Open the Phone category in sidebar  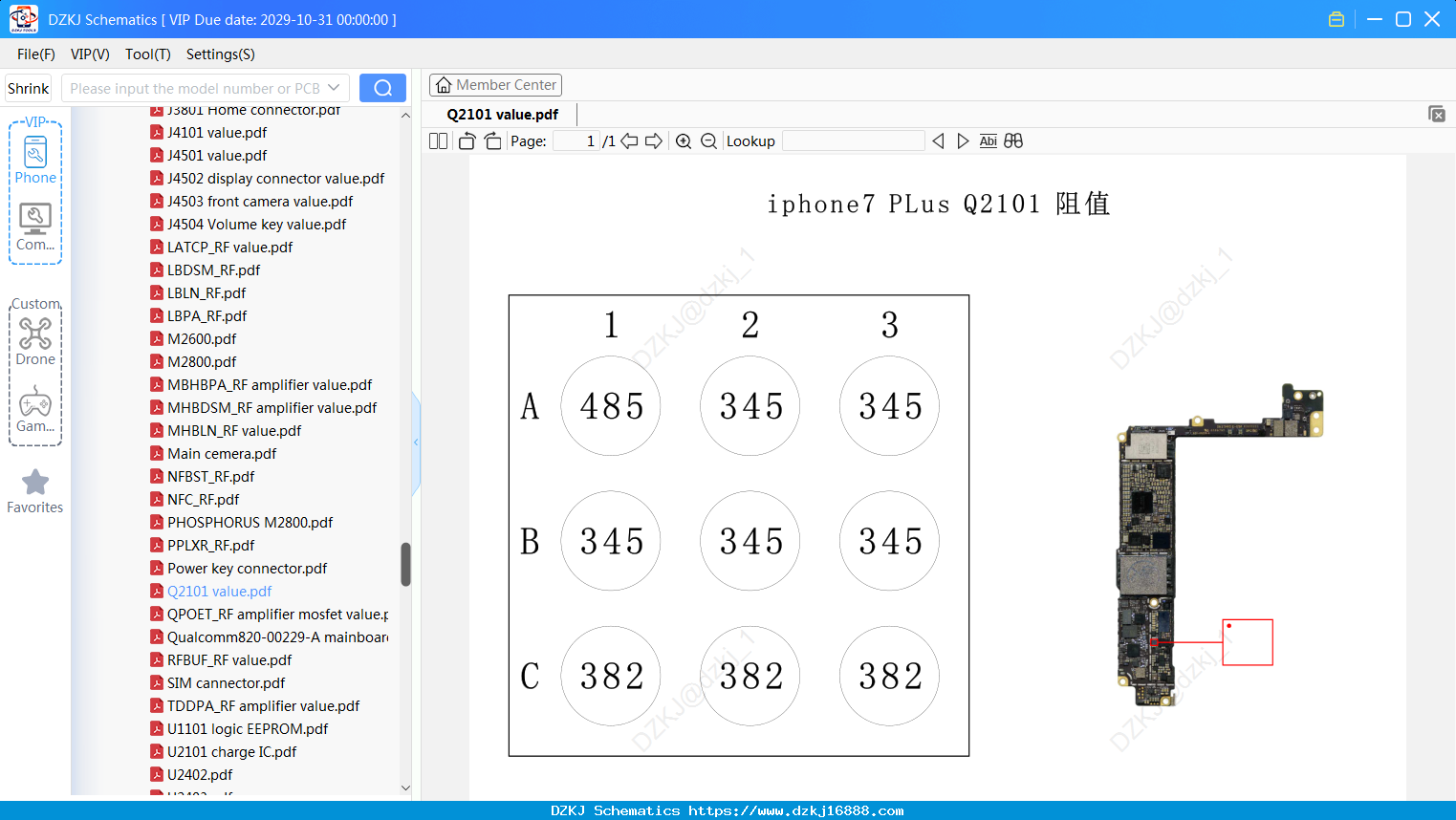click(35, 160)
